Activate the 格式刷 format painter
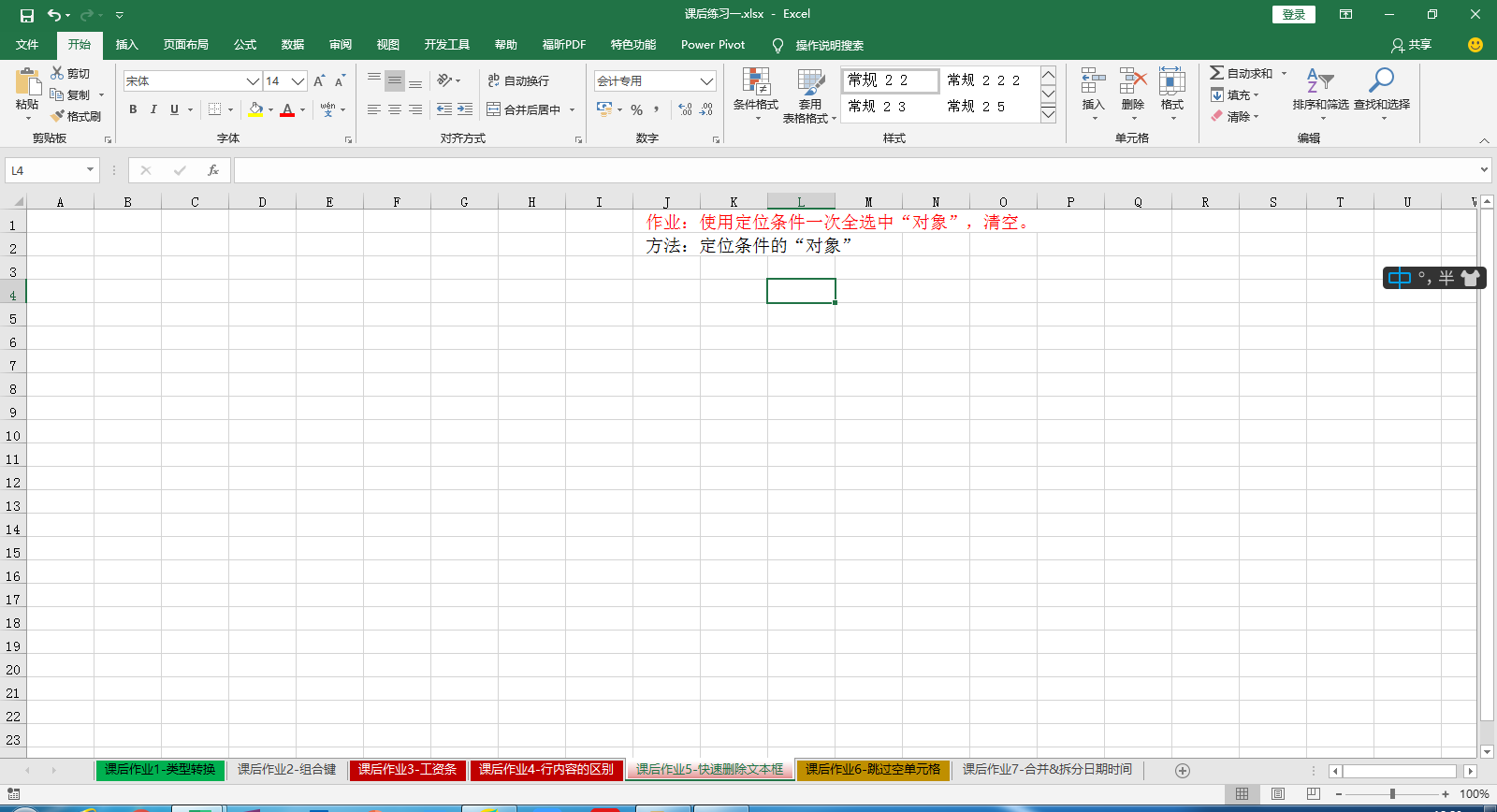 point(76,116)
